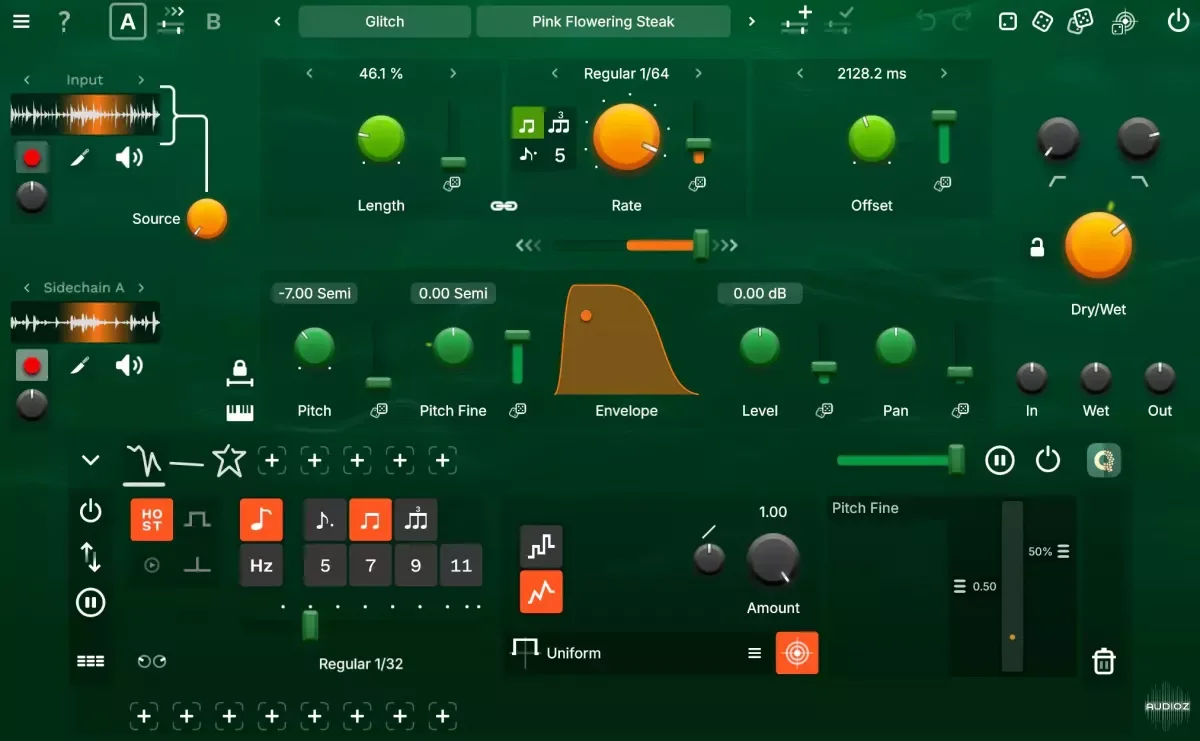Open the Glitch preset category
1200x741 pixels.
(x=385, y=21)
